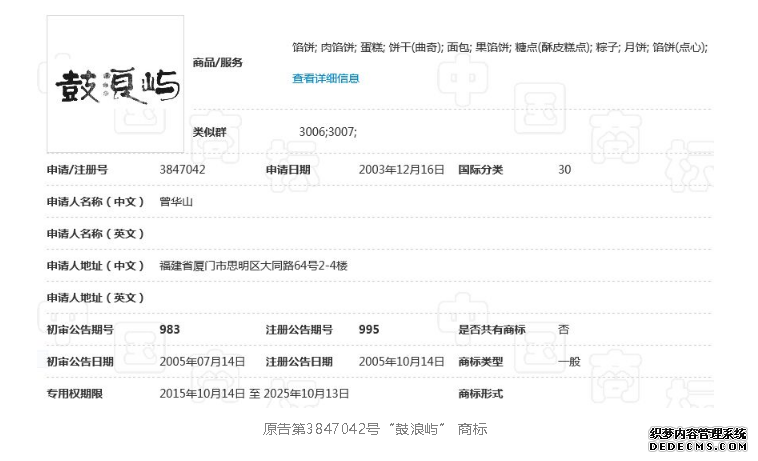
Task: Click the applicant name 曾华山
Action: point(176,202)
